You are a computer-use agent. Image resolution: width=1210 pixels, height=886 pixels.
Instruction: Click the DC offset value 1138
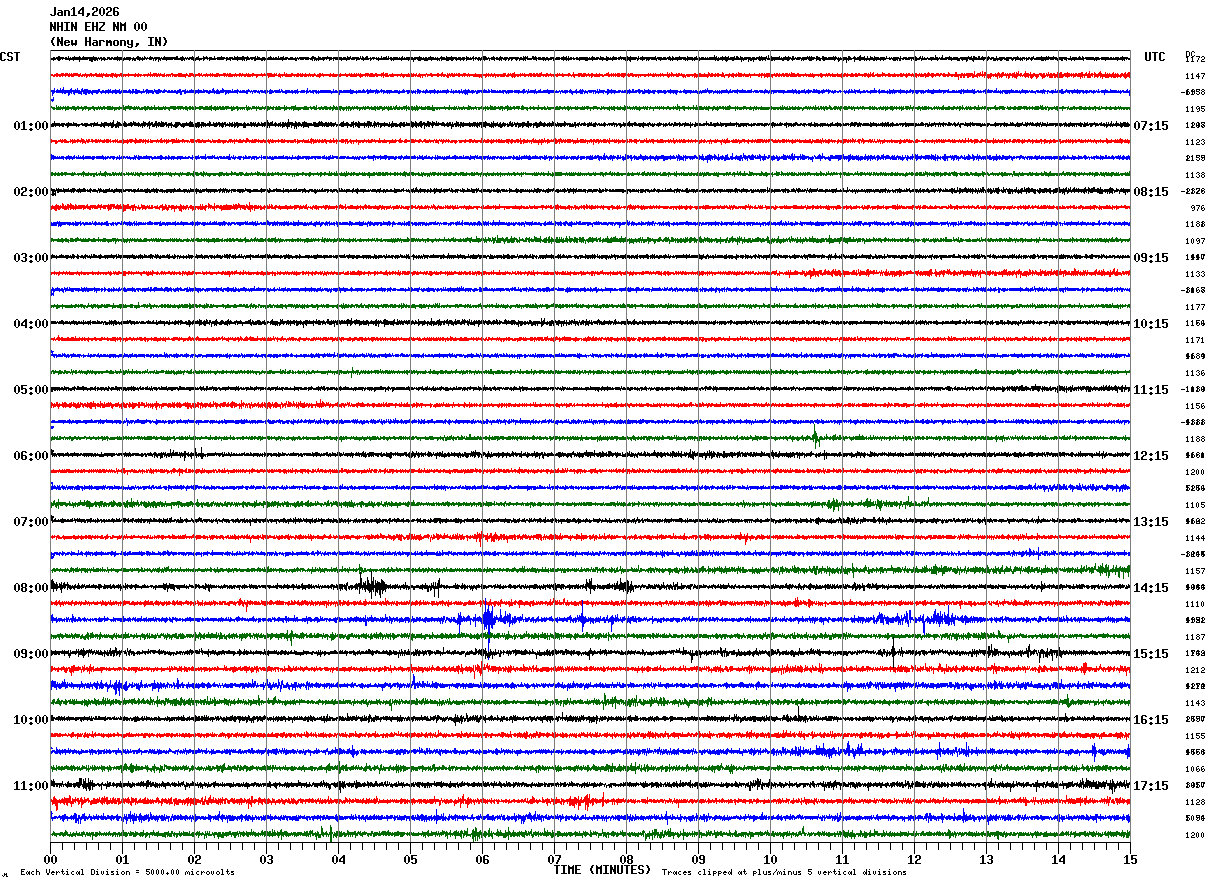[1195, 175]
